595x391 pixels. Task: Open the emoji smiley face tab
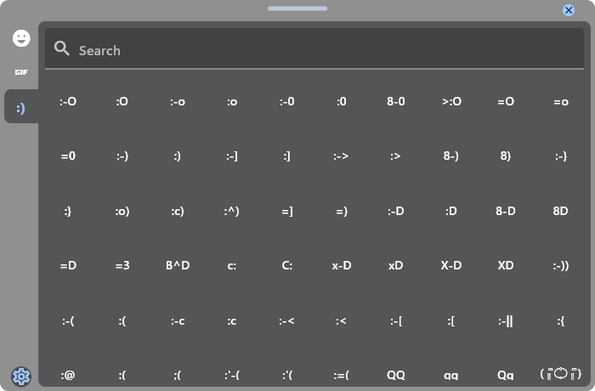[21, 38]
